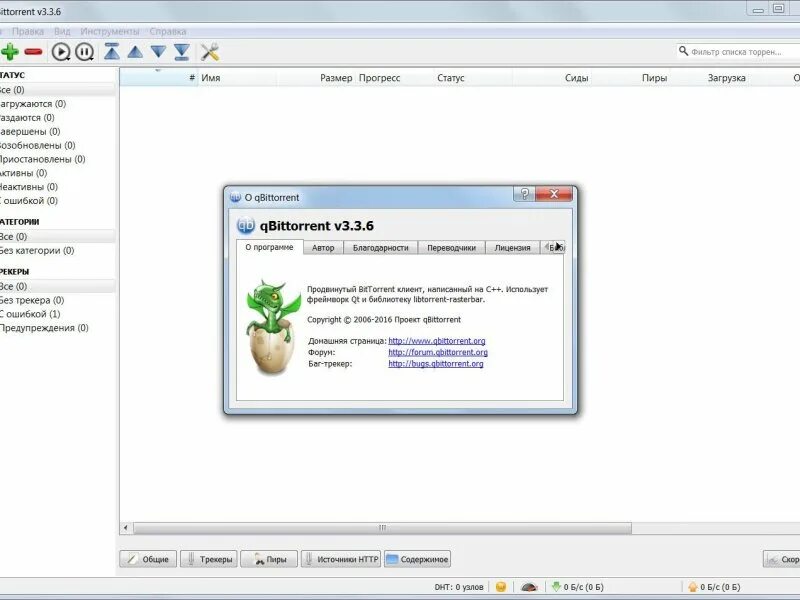Screen dimensions: 800x600
Task: Click the DHT: 0 узлов status text
Action: (459, 587)
